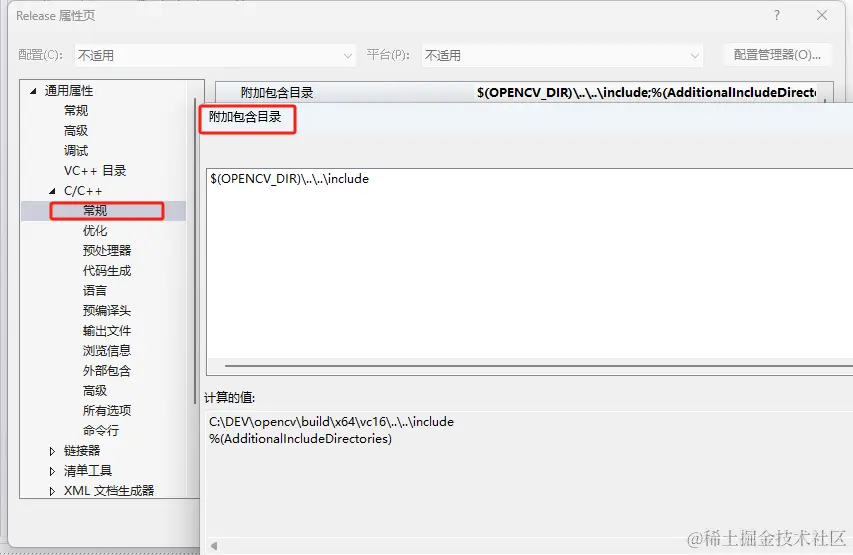Click the 计算的值 label
The image size is (853, 555).
point(229,398)
